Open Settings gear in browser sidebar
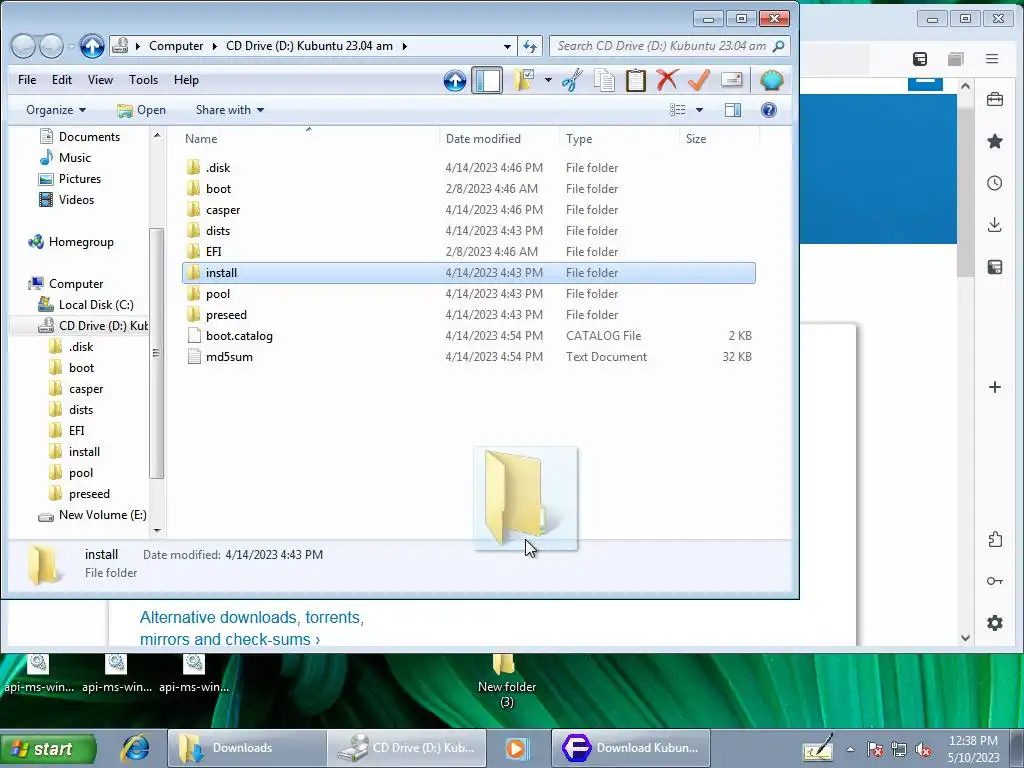 995,623
